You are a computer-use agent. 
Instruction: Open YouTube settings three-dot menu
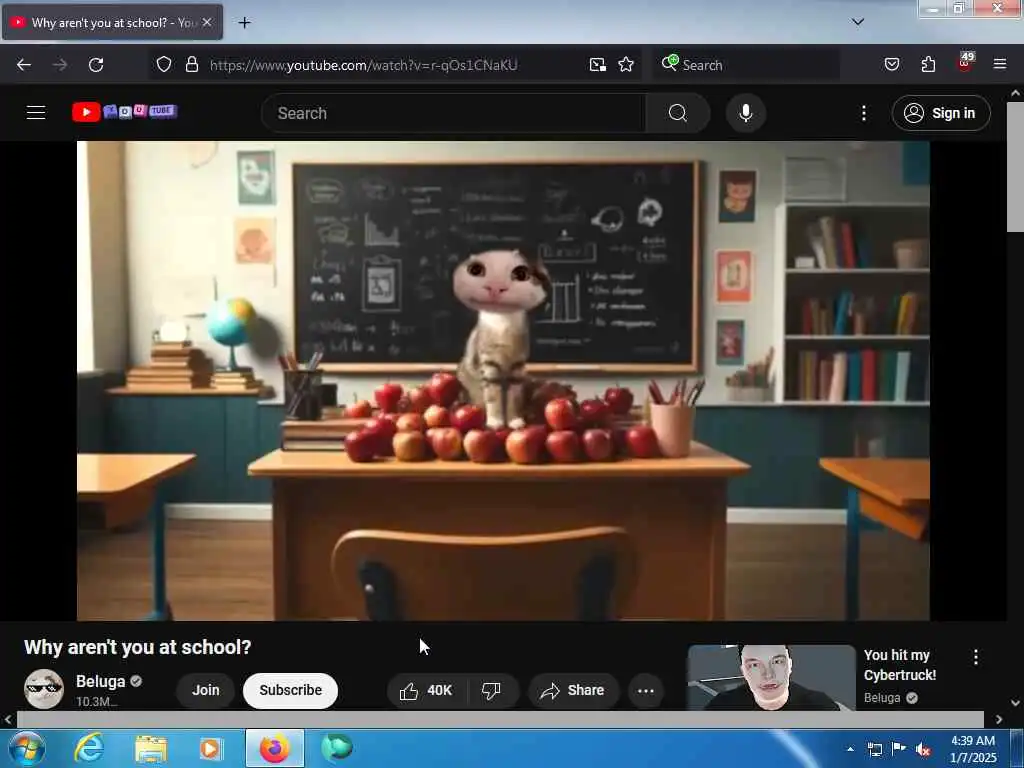click(x=863, y=113)
